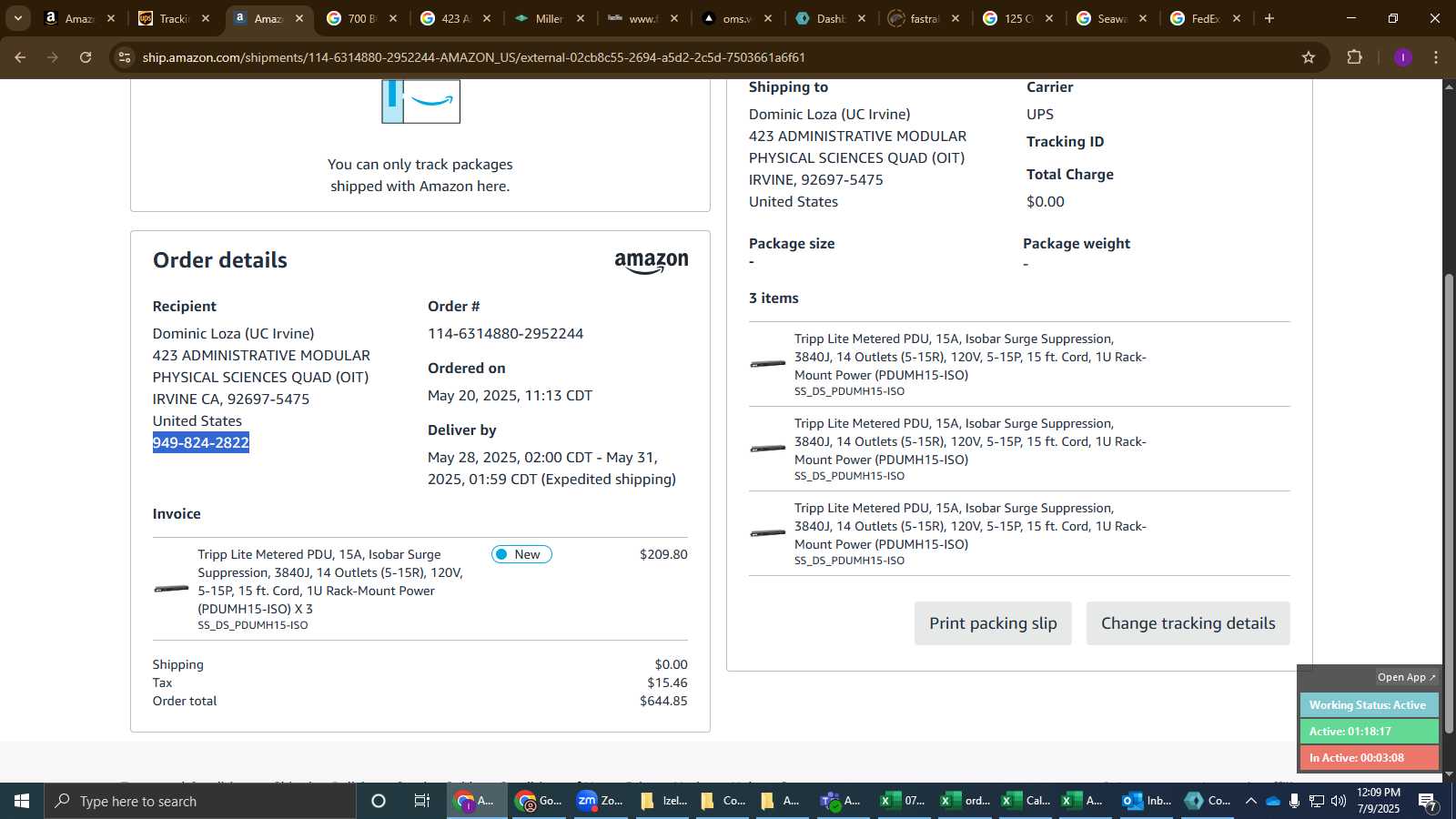Click the order number 114-6314880-2952244
This screenshot has height=819, width=1456.
(x=505, y=334)
